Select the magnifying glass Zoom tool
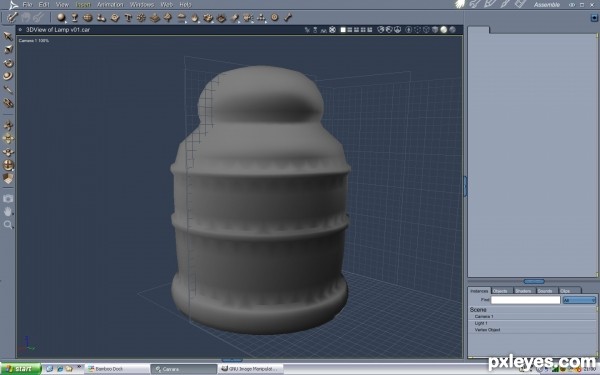The width and height of the screenshot is (600, 375). (8, 225)
